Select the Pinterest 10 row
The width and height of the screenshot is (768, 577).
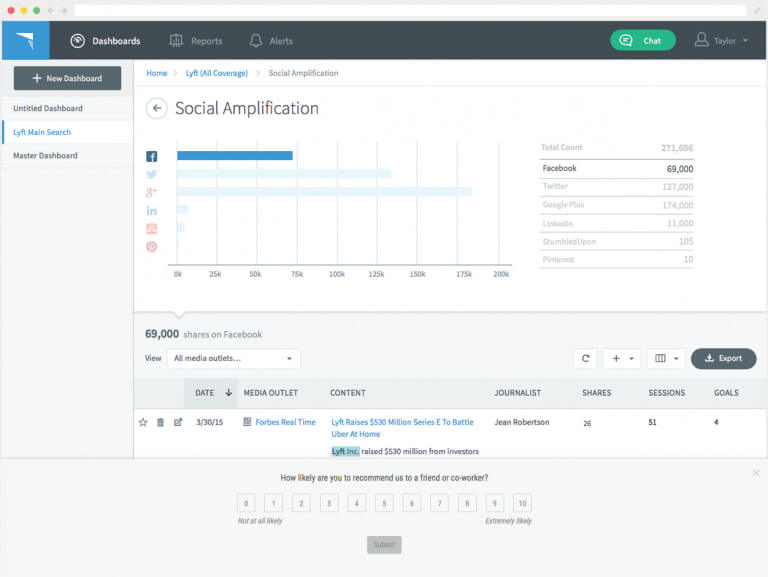tap(617, 259)
